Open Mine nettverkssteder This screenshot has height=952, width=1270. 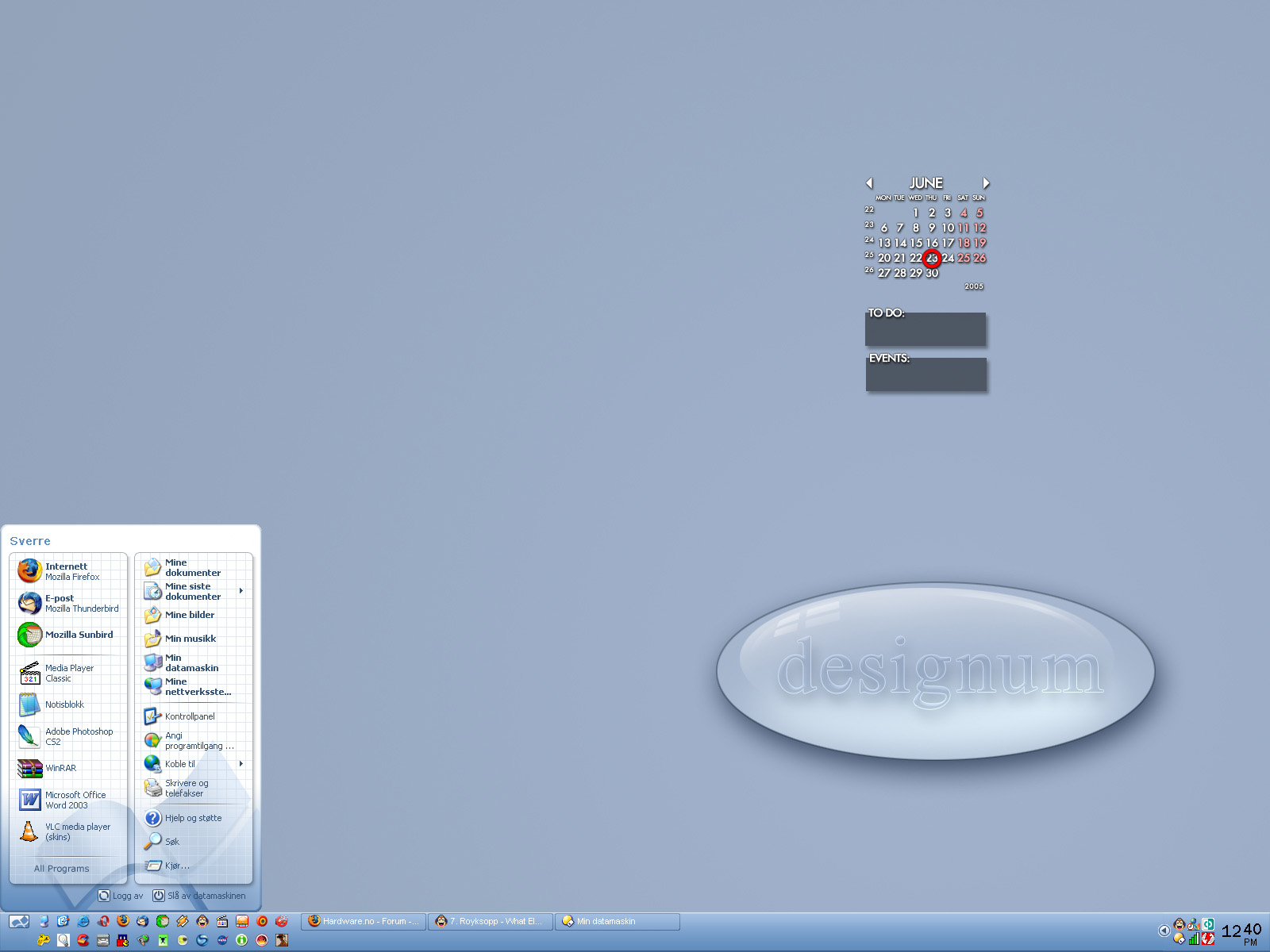coord(194,686)
